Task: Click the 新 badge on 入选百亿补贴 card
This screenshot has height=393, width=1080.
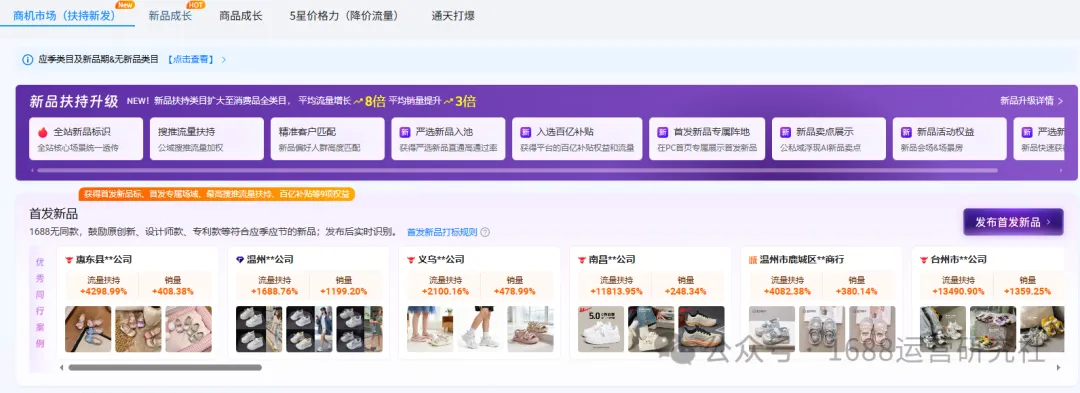Action: click(x=526, y=131)
